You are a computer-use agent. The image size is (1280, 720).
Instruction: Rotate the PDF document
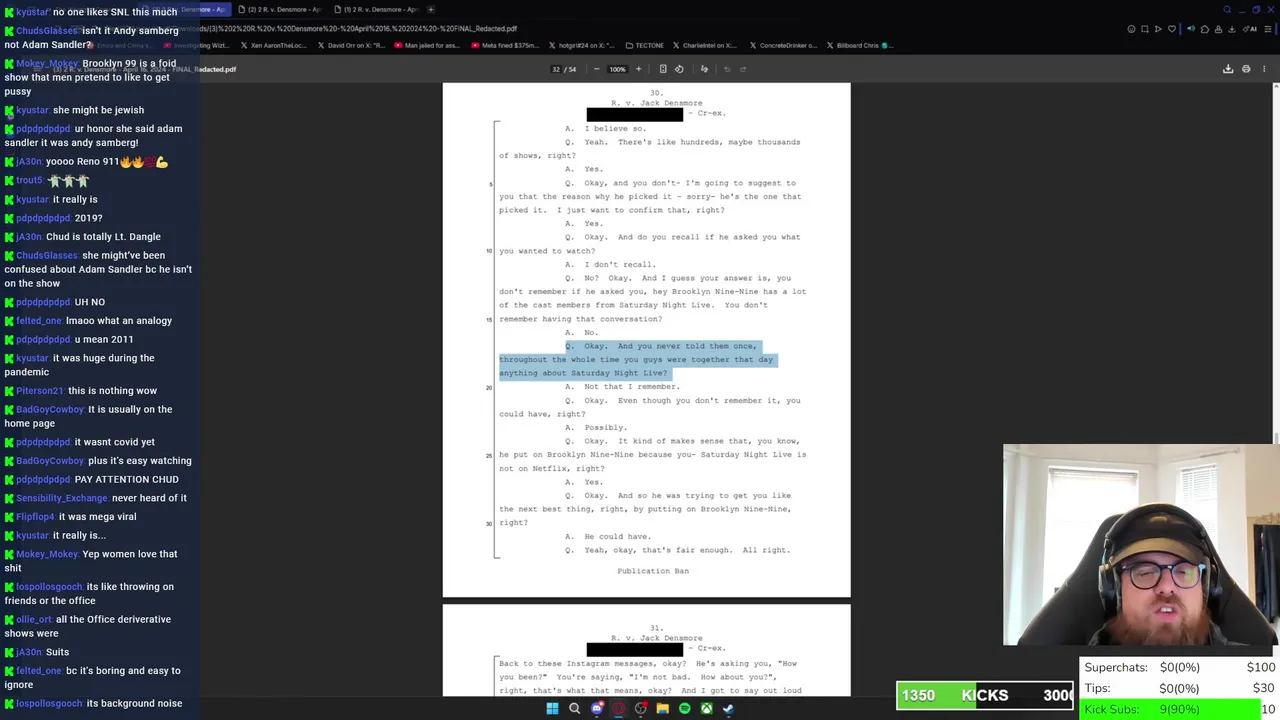click(679, 69)
